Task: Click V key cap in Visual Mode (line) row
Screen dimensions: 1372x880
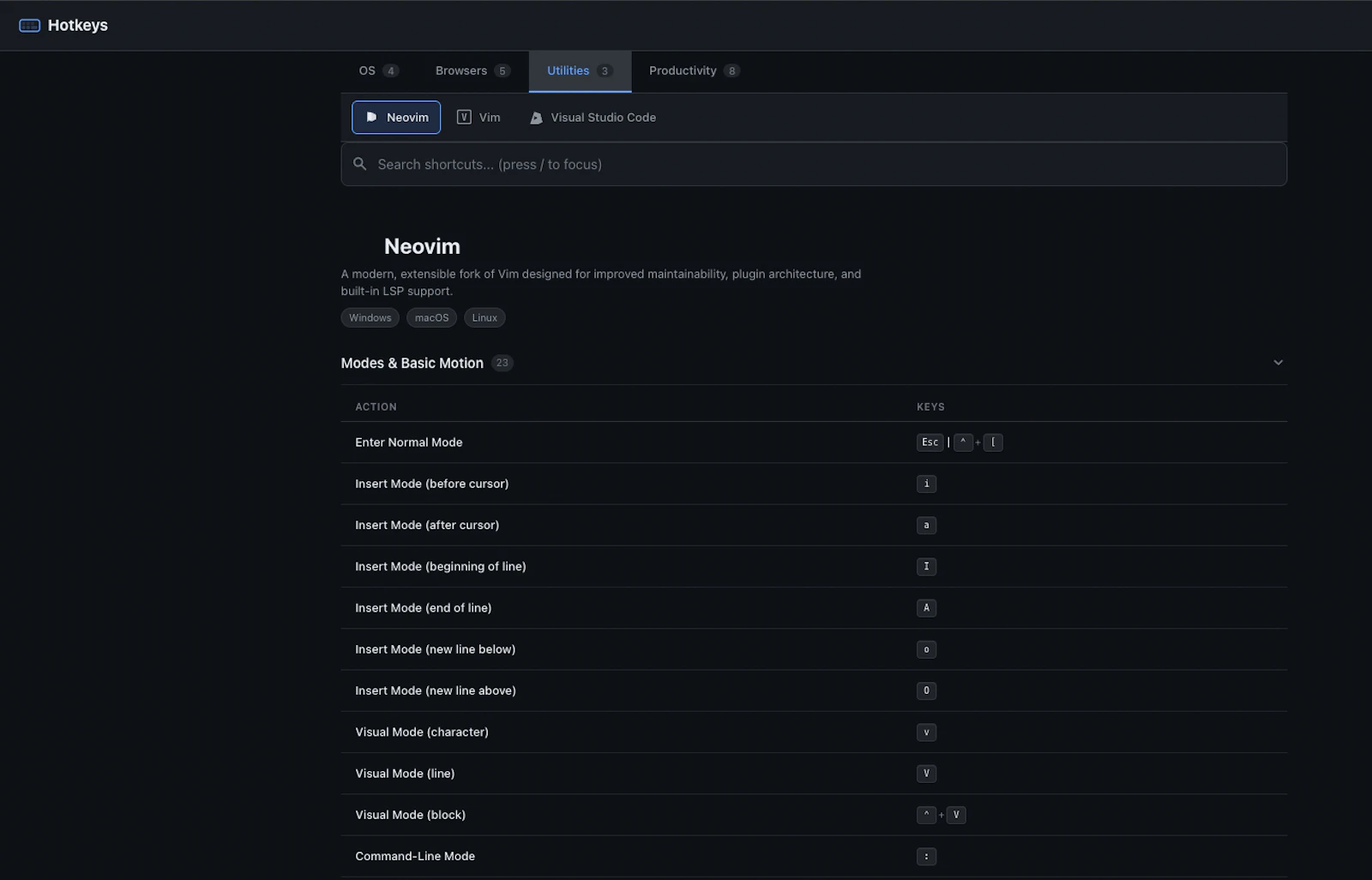Action: click(926, 774)
